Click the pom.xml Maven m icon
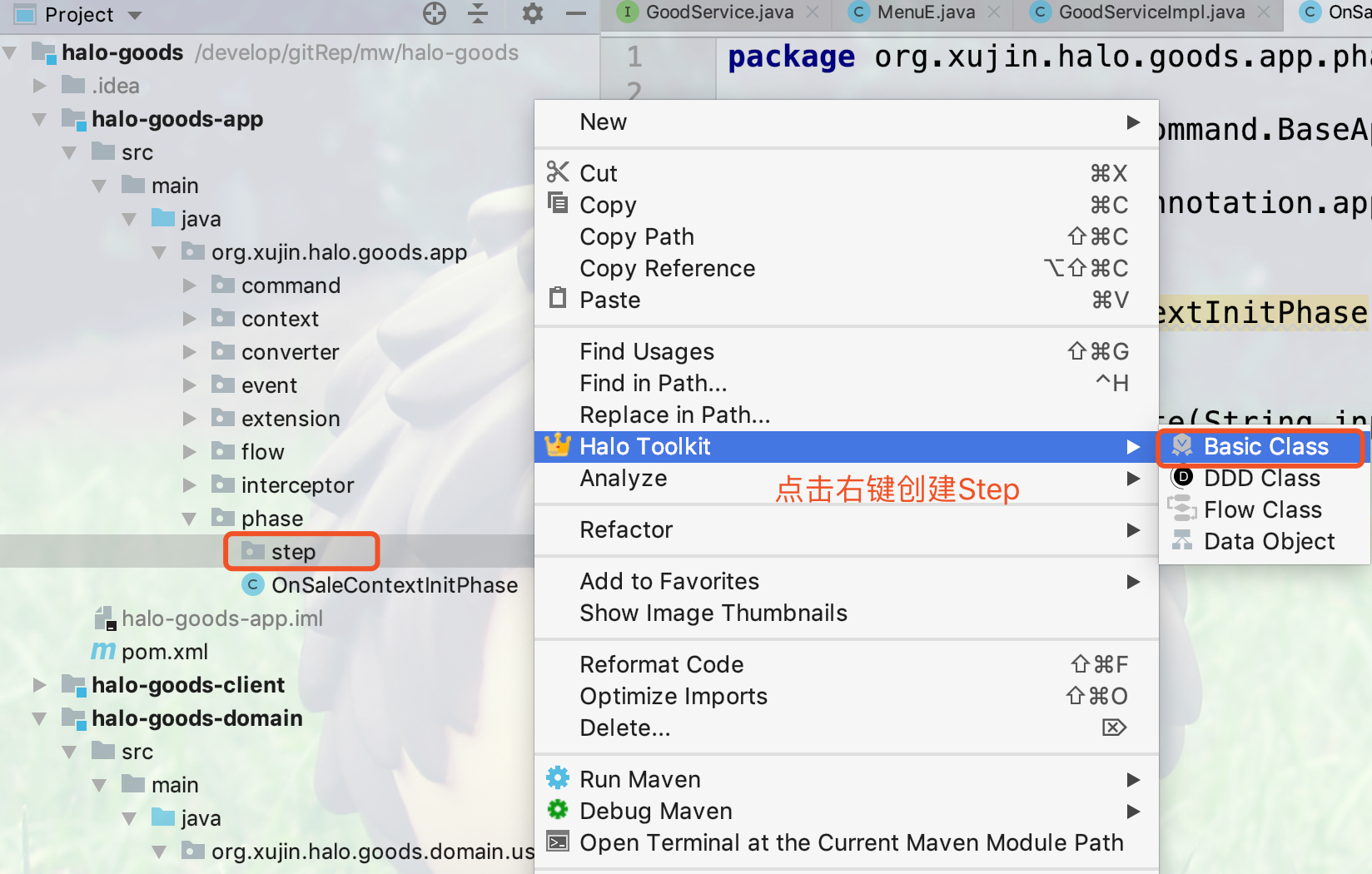Screen dimensions: 1372x874 point(103,651)
